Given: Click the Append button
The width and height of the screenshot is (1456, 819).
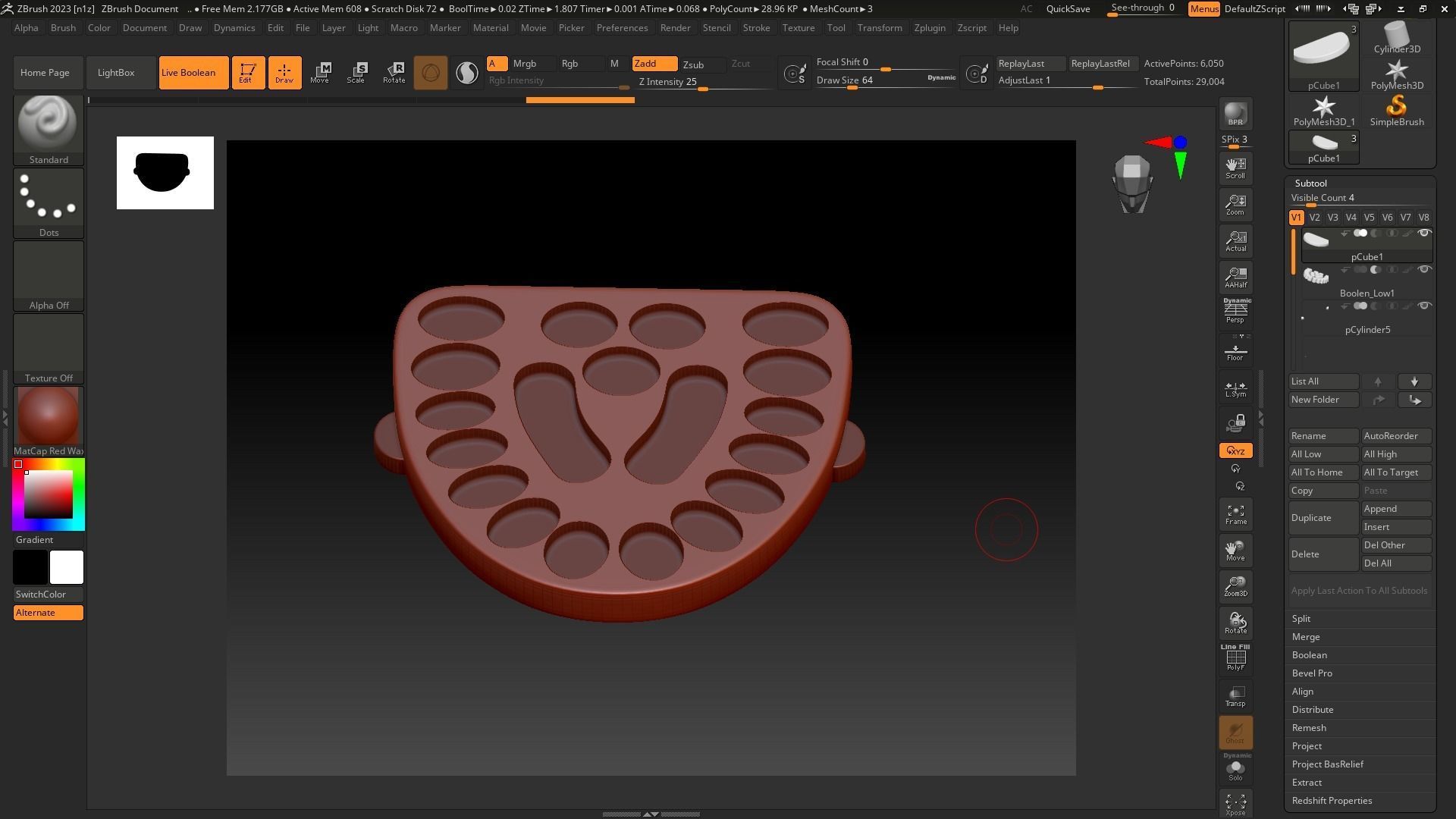Looking at the screenshot, I should click(1395, 509).
